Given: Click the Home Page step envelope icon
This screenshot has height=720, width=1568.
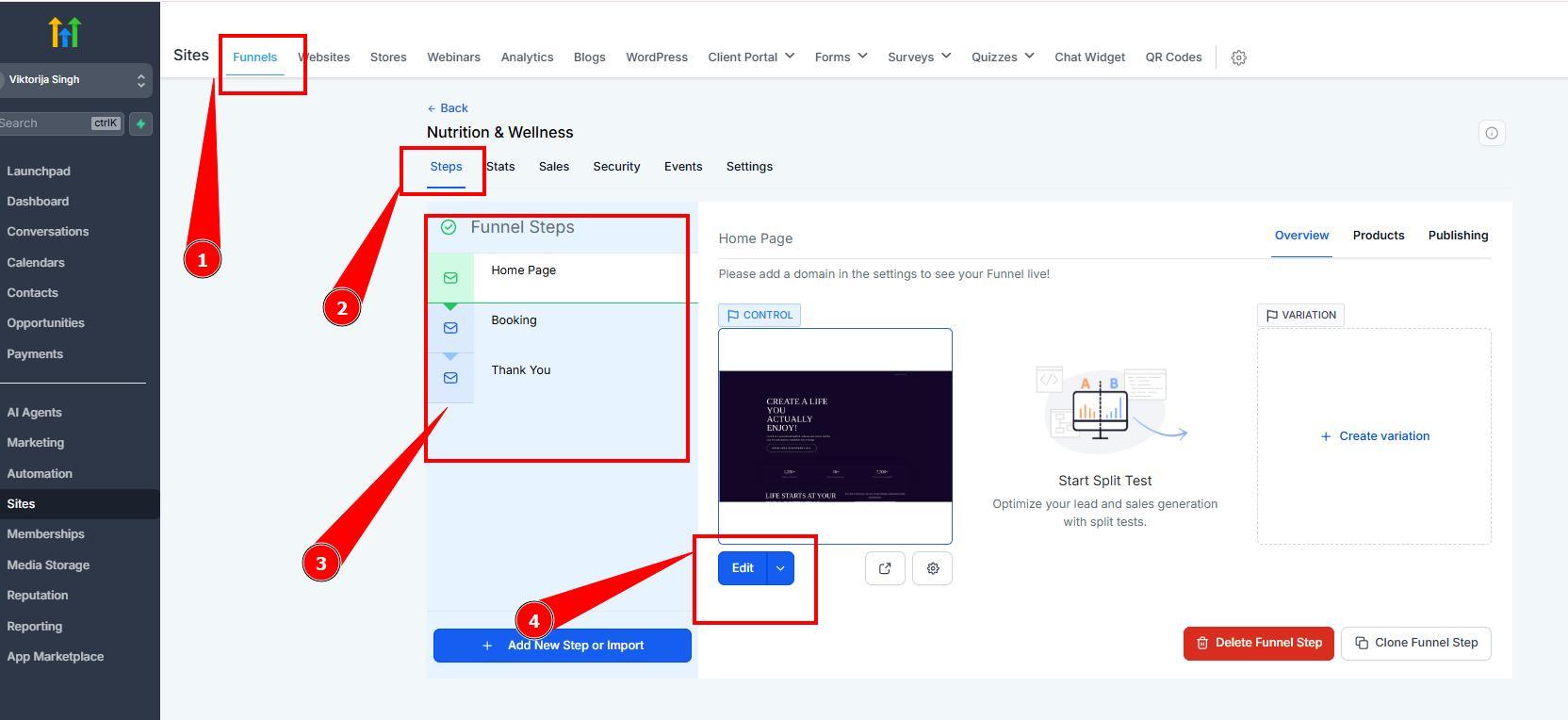Looking at the screenshot, I should click(x=450, y=278).
